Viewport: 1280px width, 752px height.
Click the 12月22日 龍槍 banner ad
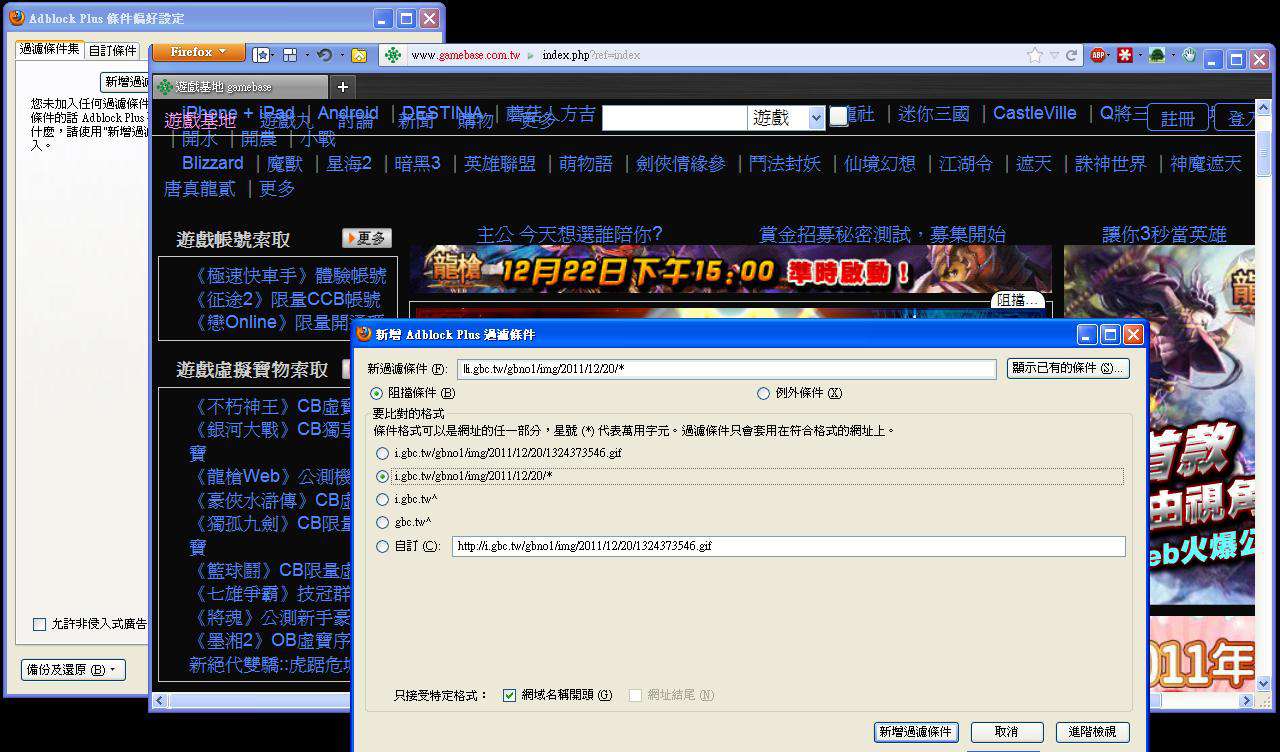(730, 270)
